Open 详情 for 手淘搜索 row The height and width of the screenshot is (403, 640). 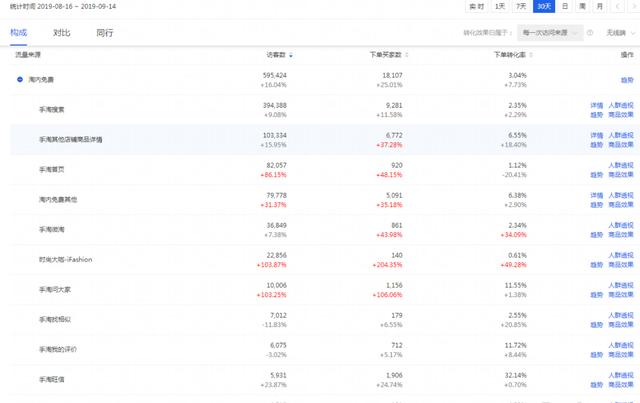(x=596, y=104)
